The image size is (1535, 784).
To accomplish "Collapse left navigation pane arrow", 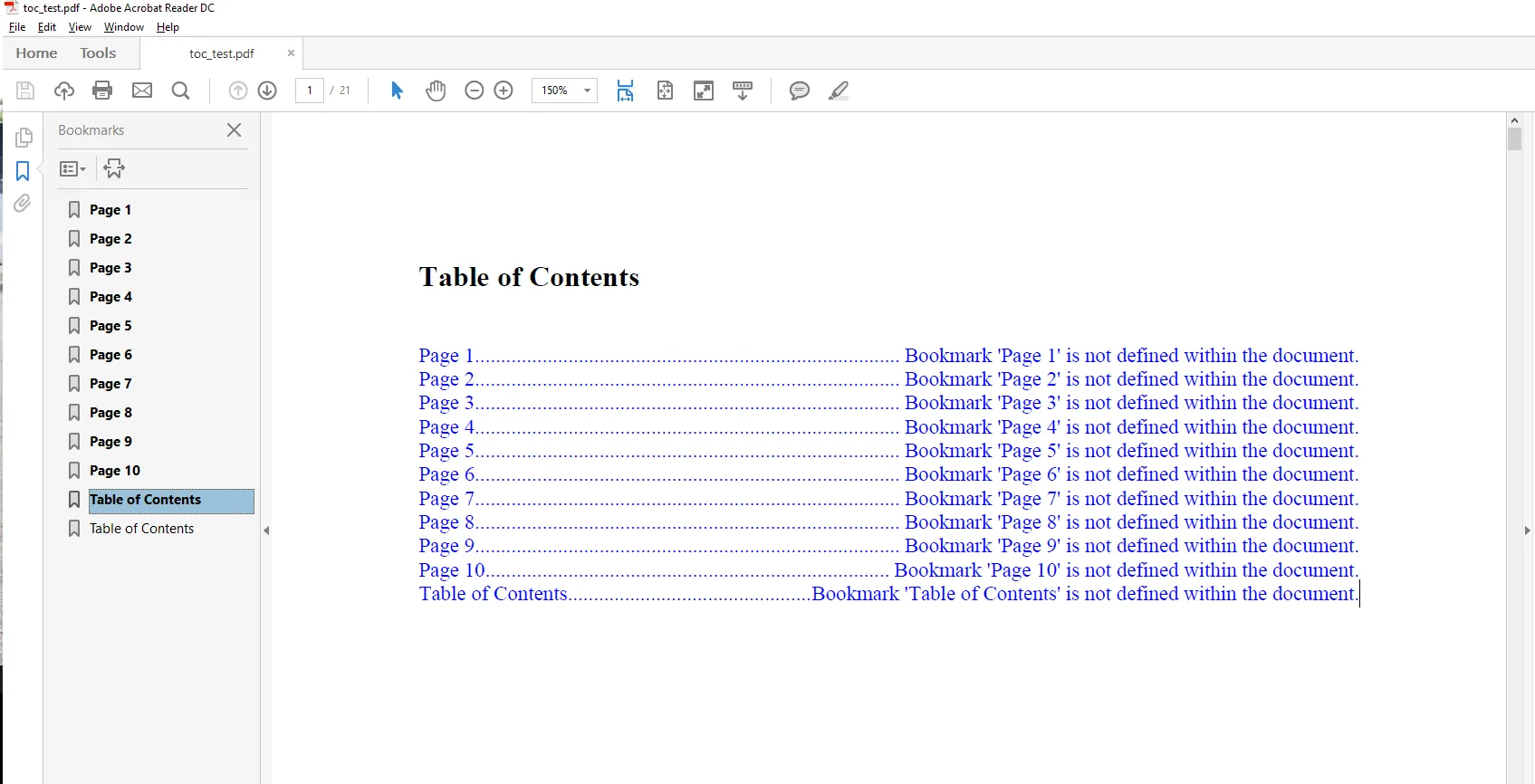I will pos(266,531).
